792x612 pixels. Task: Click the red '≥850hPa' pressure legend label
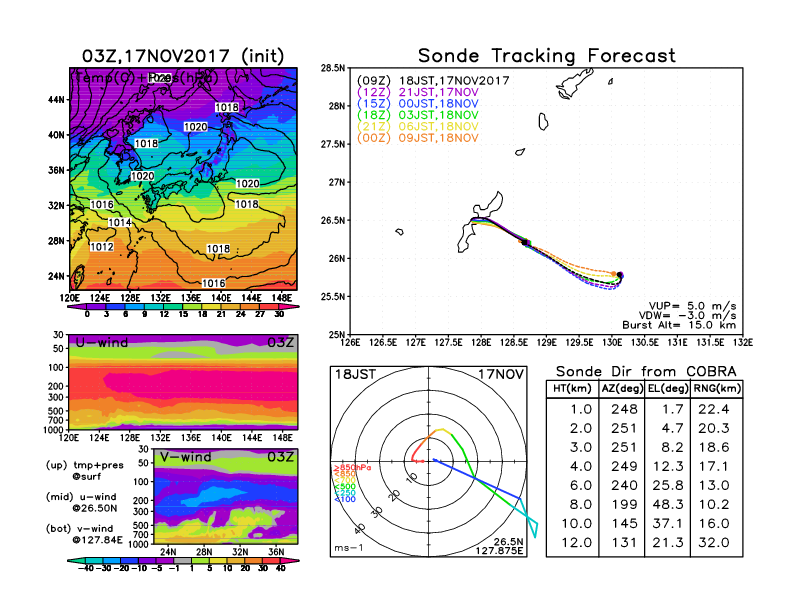click(352, 468)
